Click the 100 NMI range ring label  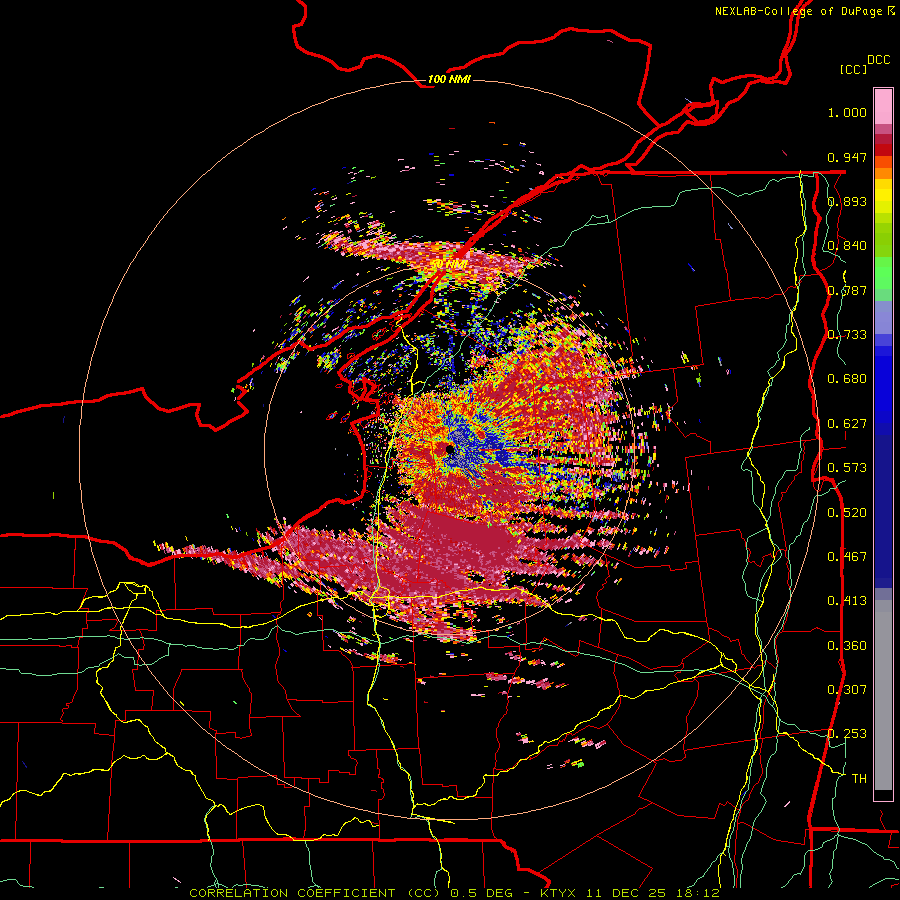coord(449,79)
